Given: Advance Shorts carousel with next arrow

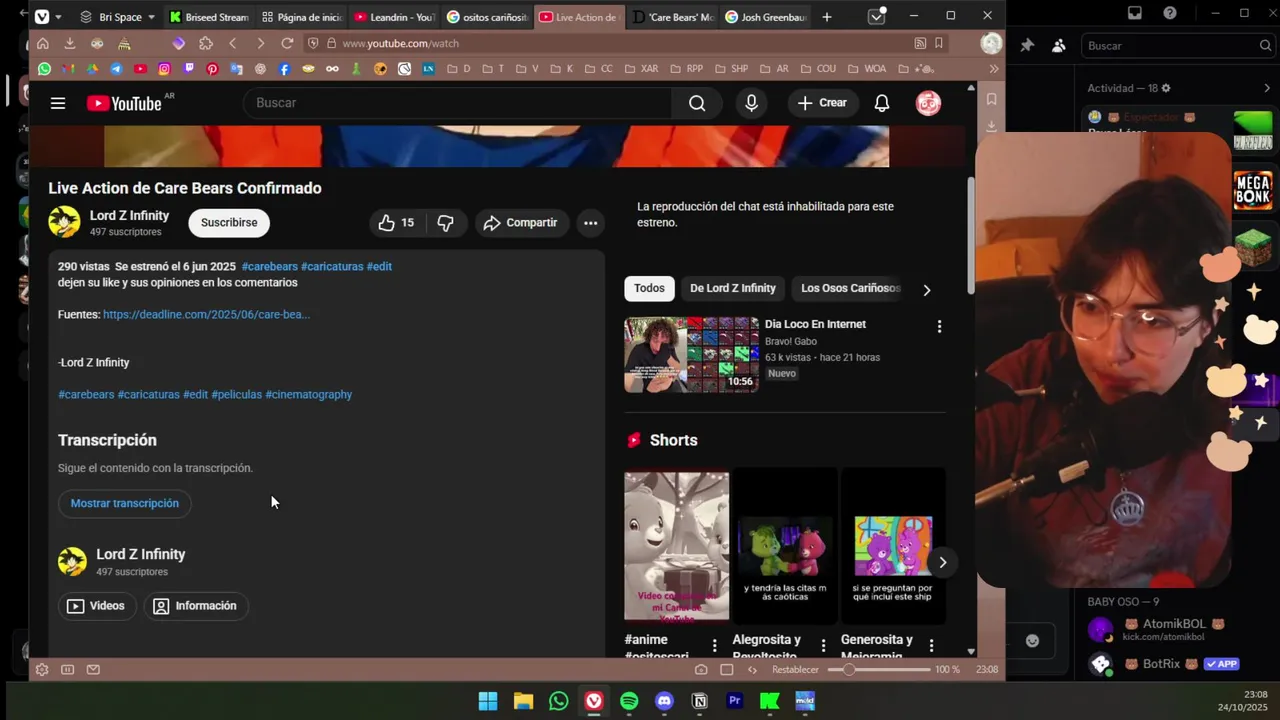Looking at the screenshot, I should (x=942, y=562).
